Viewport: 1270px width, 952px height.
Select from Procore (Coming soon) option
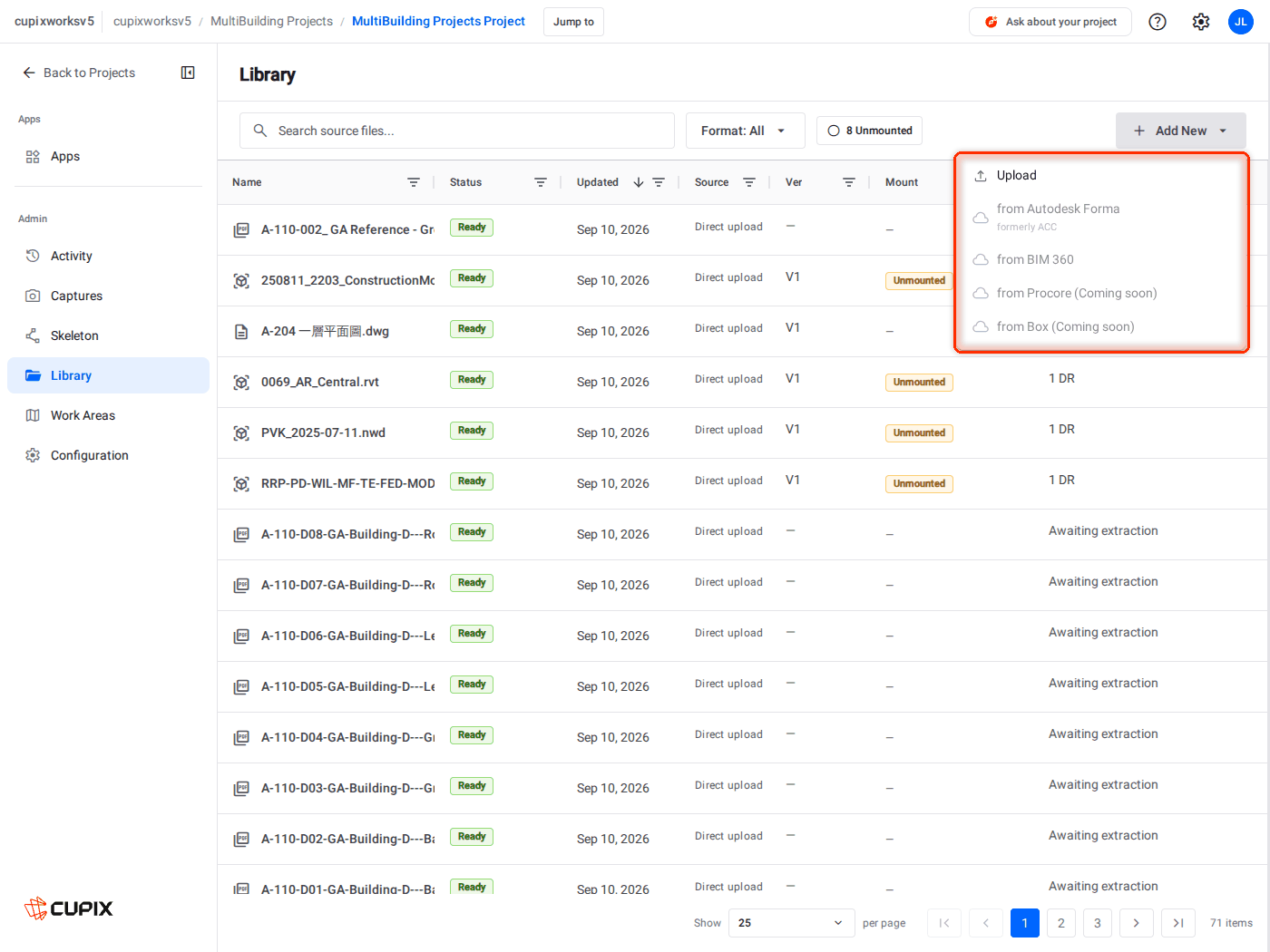(1102, 293)
